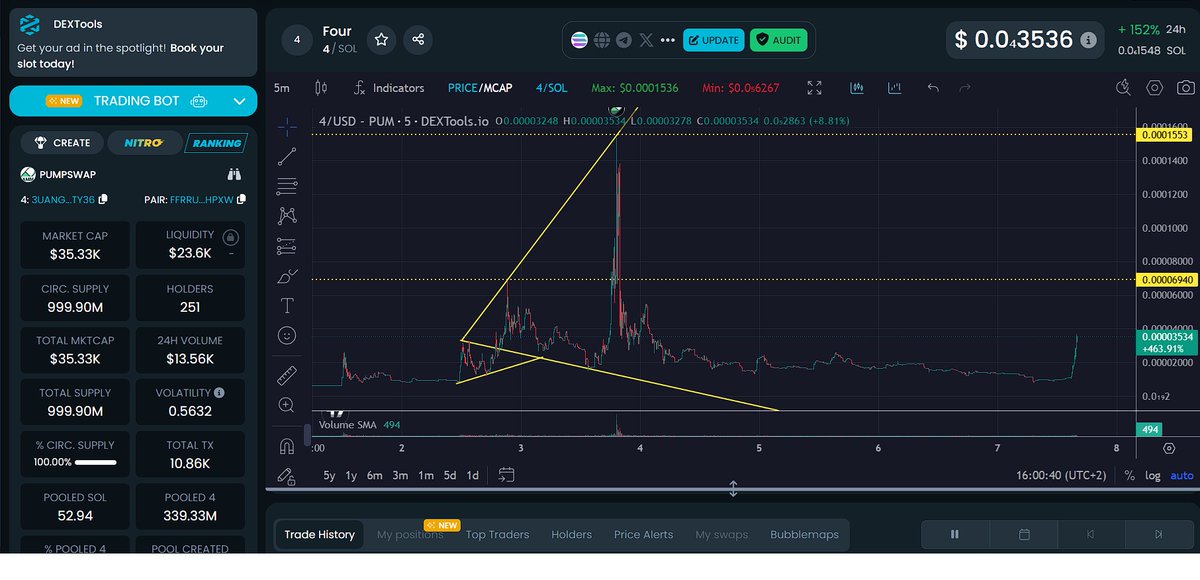This screenshot has width=1200, height=580.
Task: Click the UPDATE button
Action: click(713, 40)
